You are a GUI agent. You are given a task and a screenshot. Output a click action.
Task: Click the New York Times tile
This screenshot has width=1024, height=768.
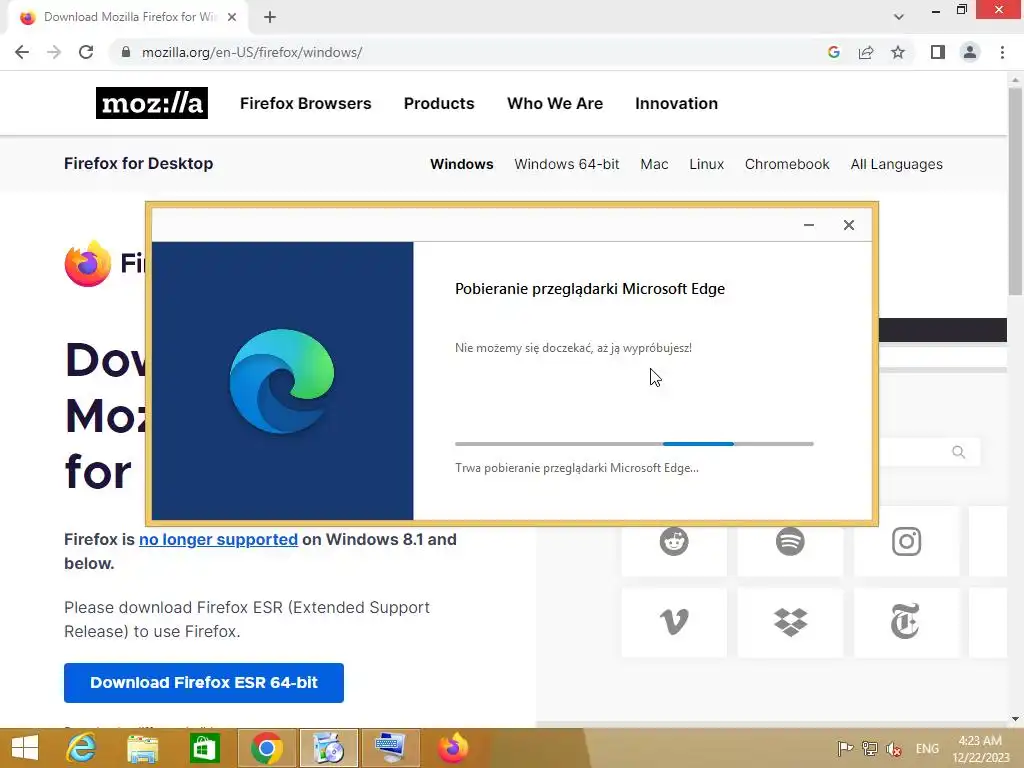click(906, 622)
